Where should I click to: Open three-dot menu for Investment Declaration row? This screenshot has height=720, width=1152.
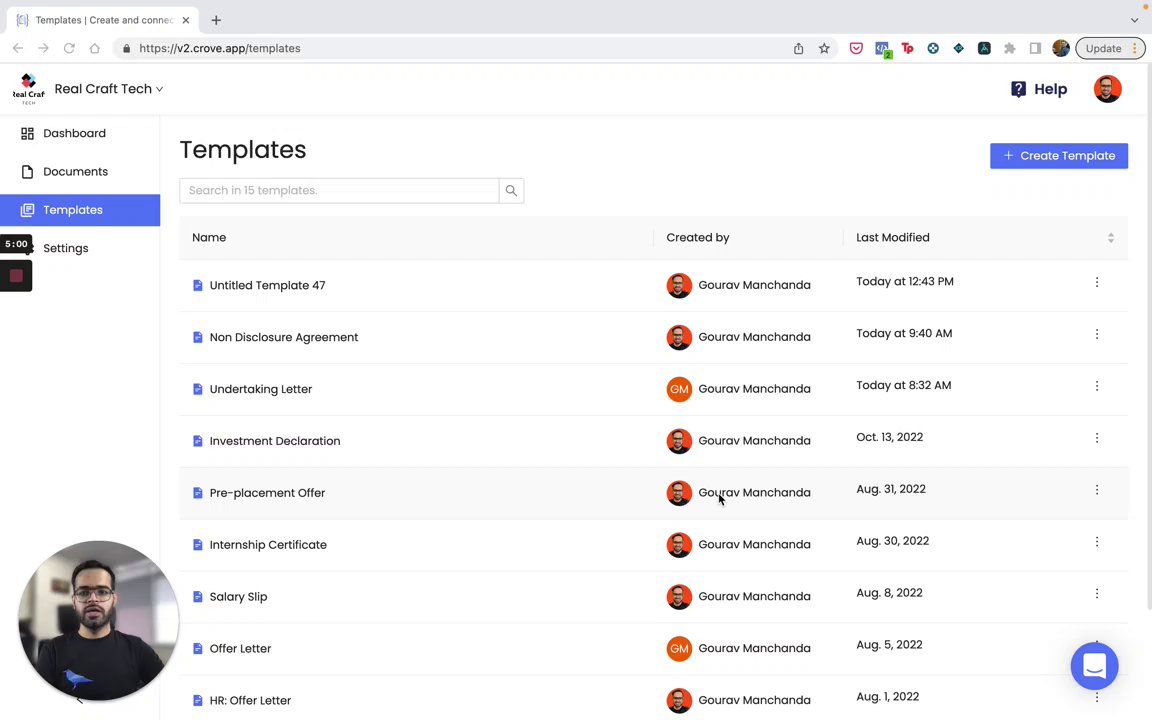[1096, 438]
